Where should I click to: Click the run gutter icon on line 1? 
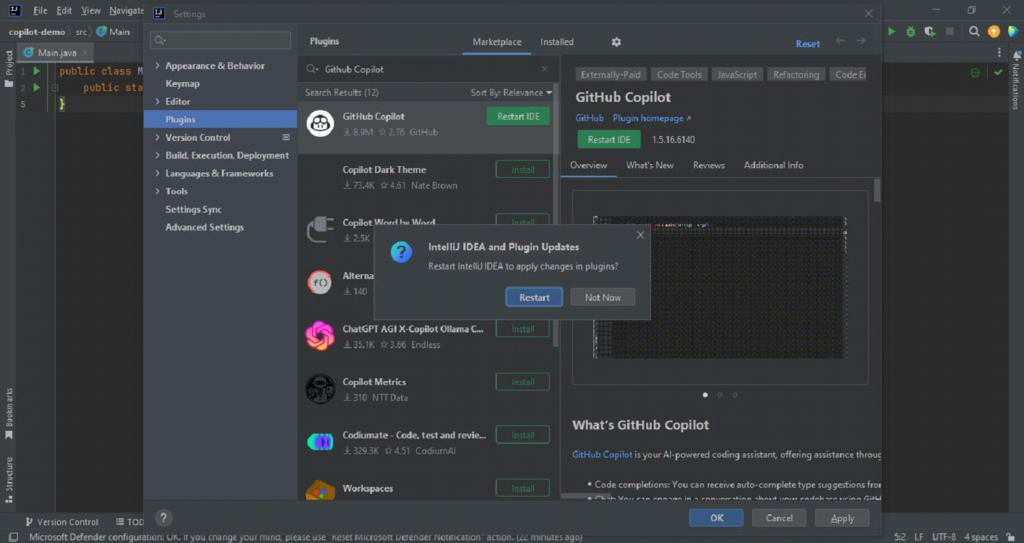[x=37, y=71]
